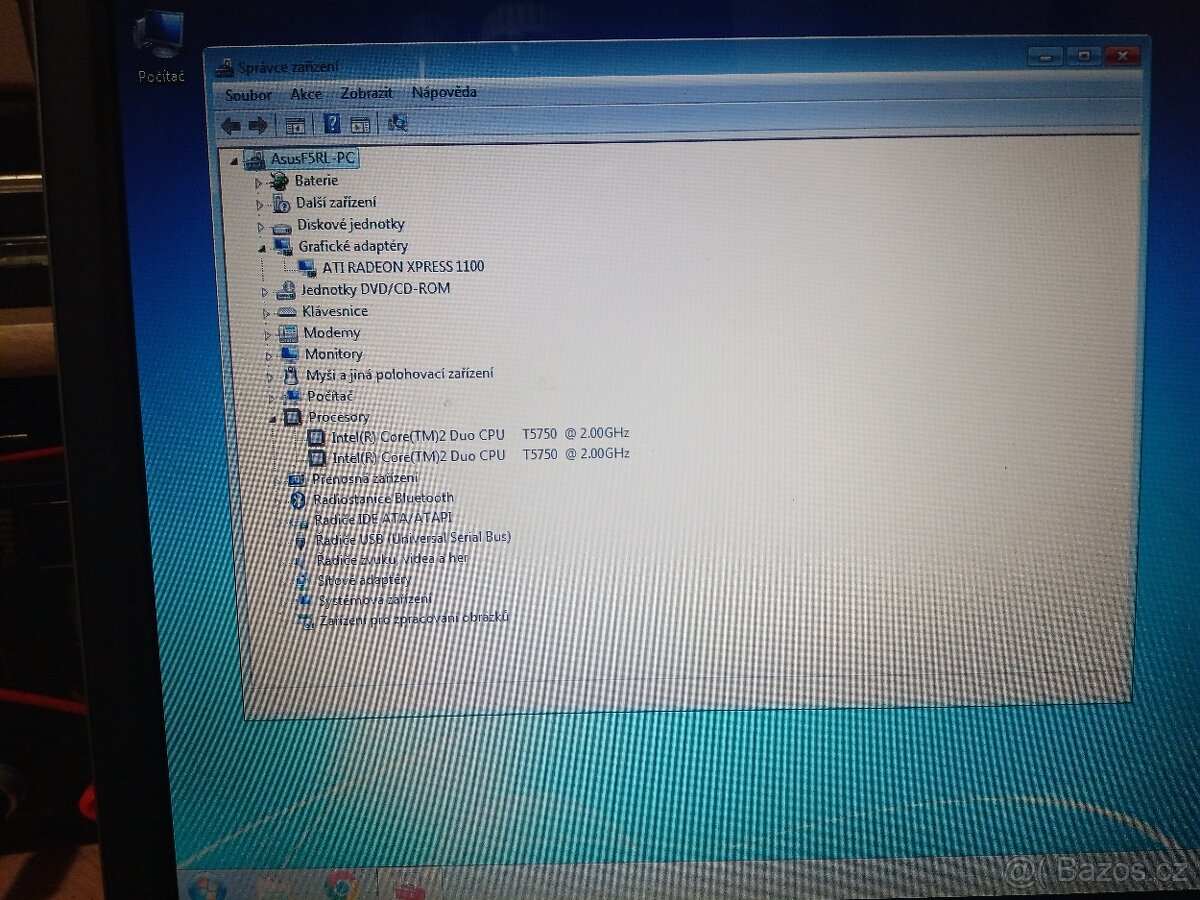Click the Back arrow in the toolbar

click(231, 125)
